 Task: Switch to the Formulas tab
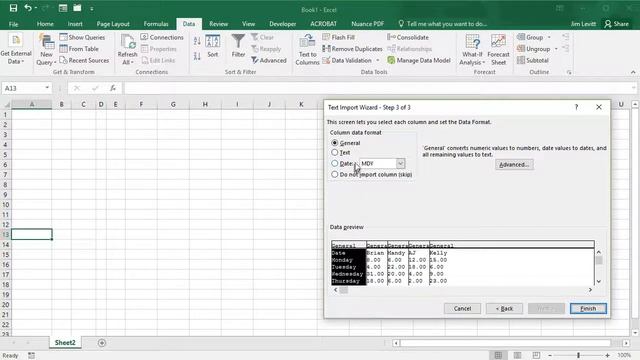click(156, 24)
